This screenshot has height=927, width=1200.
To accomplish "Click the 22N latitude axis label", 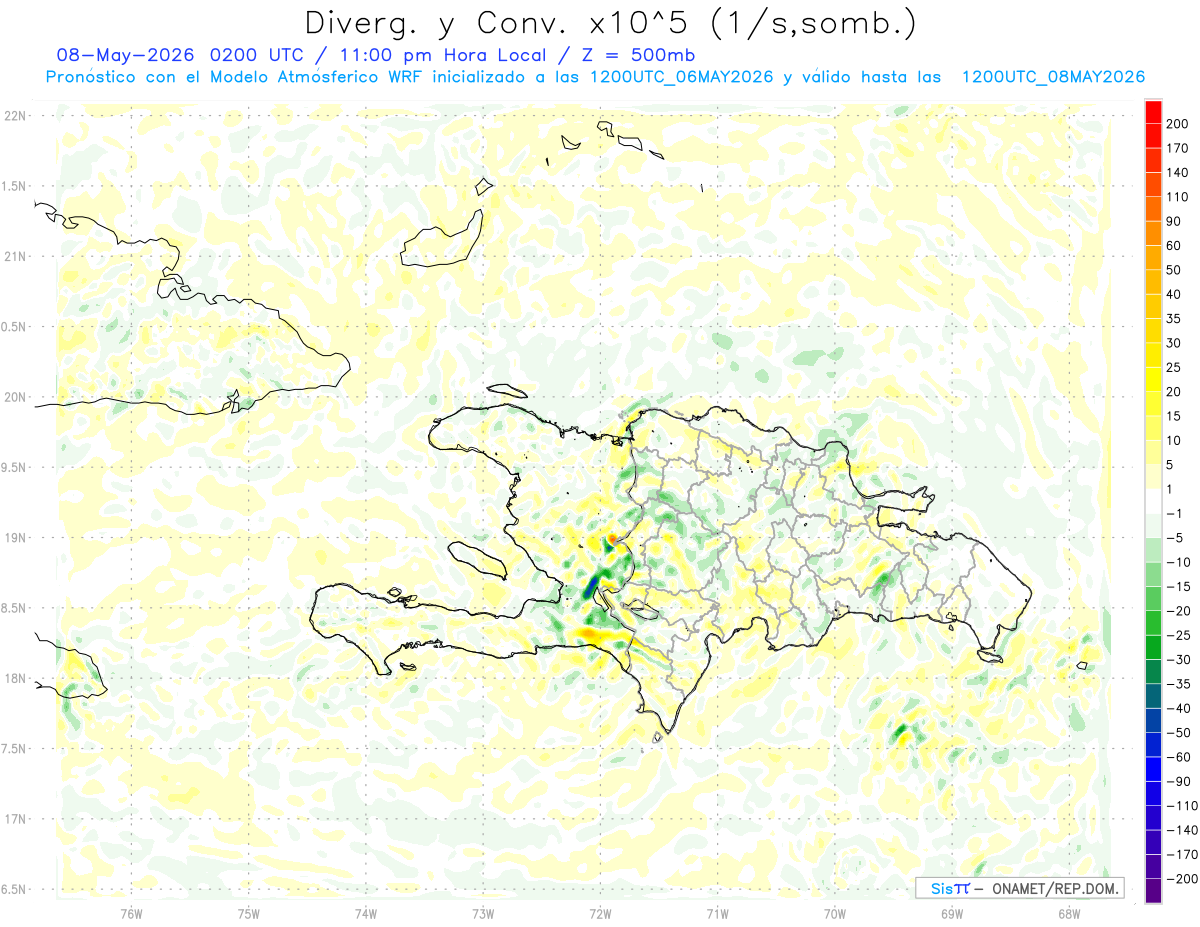I will (x=16, y=116).
